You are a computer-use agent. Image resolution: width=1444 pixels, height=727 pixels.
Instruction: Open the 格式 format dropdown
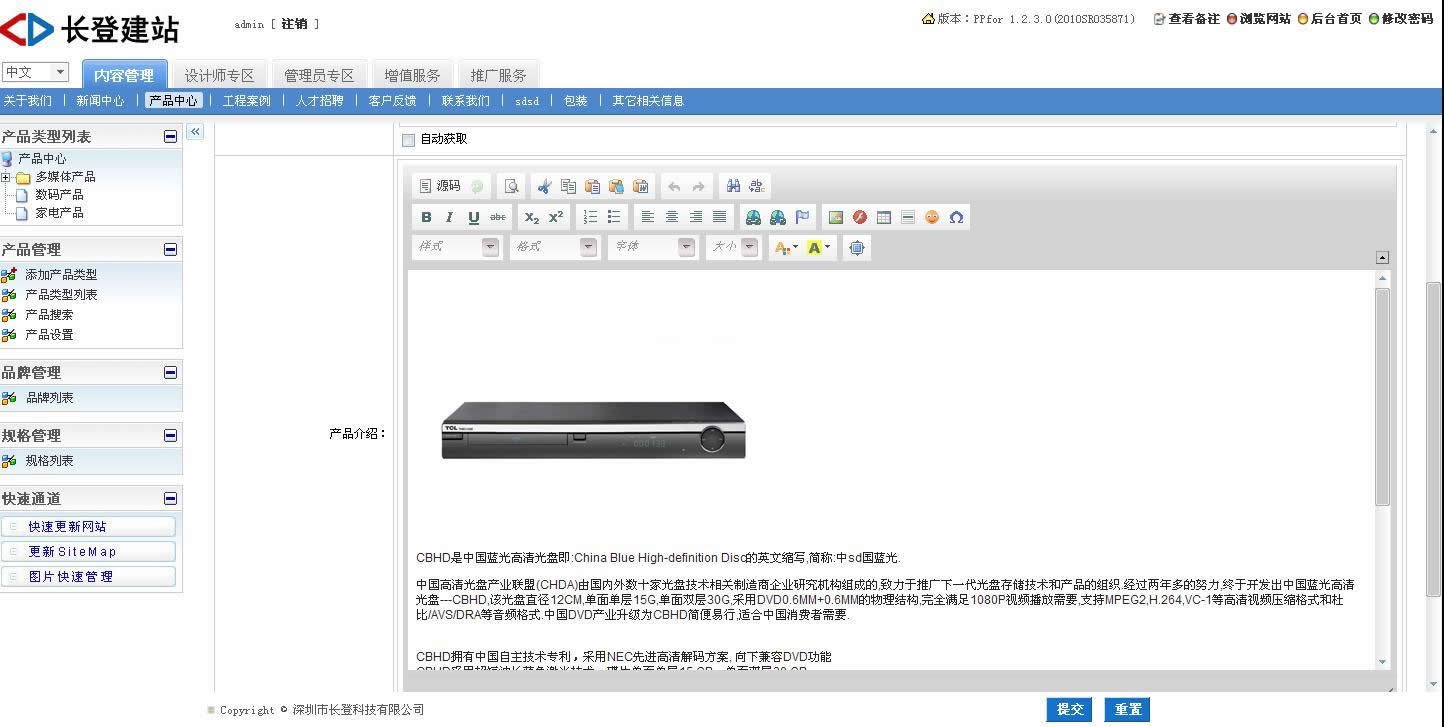555,247
